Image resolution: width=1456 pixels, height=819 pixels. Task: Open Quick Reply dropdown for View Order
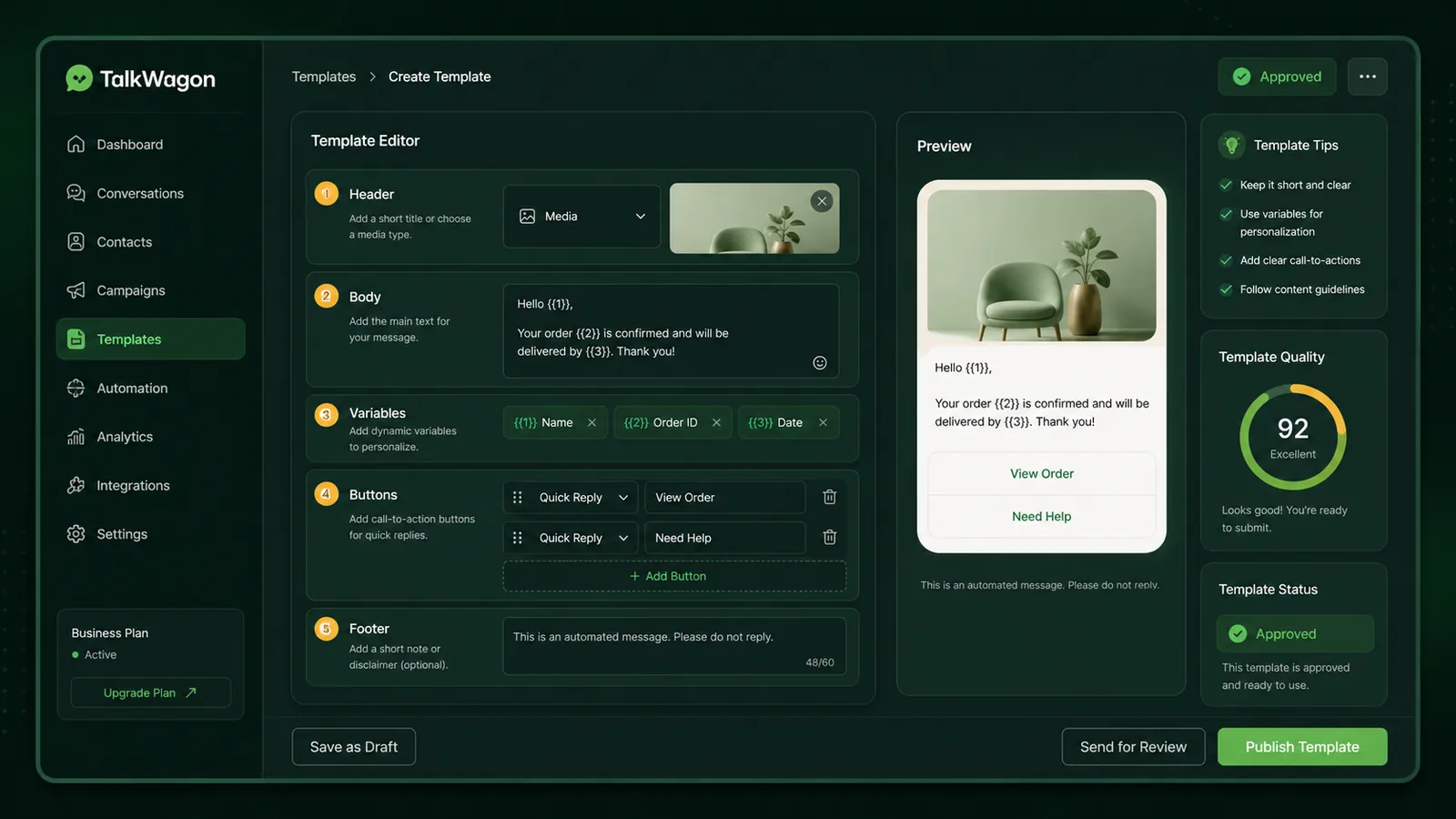point(571,497)
